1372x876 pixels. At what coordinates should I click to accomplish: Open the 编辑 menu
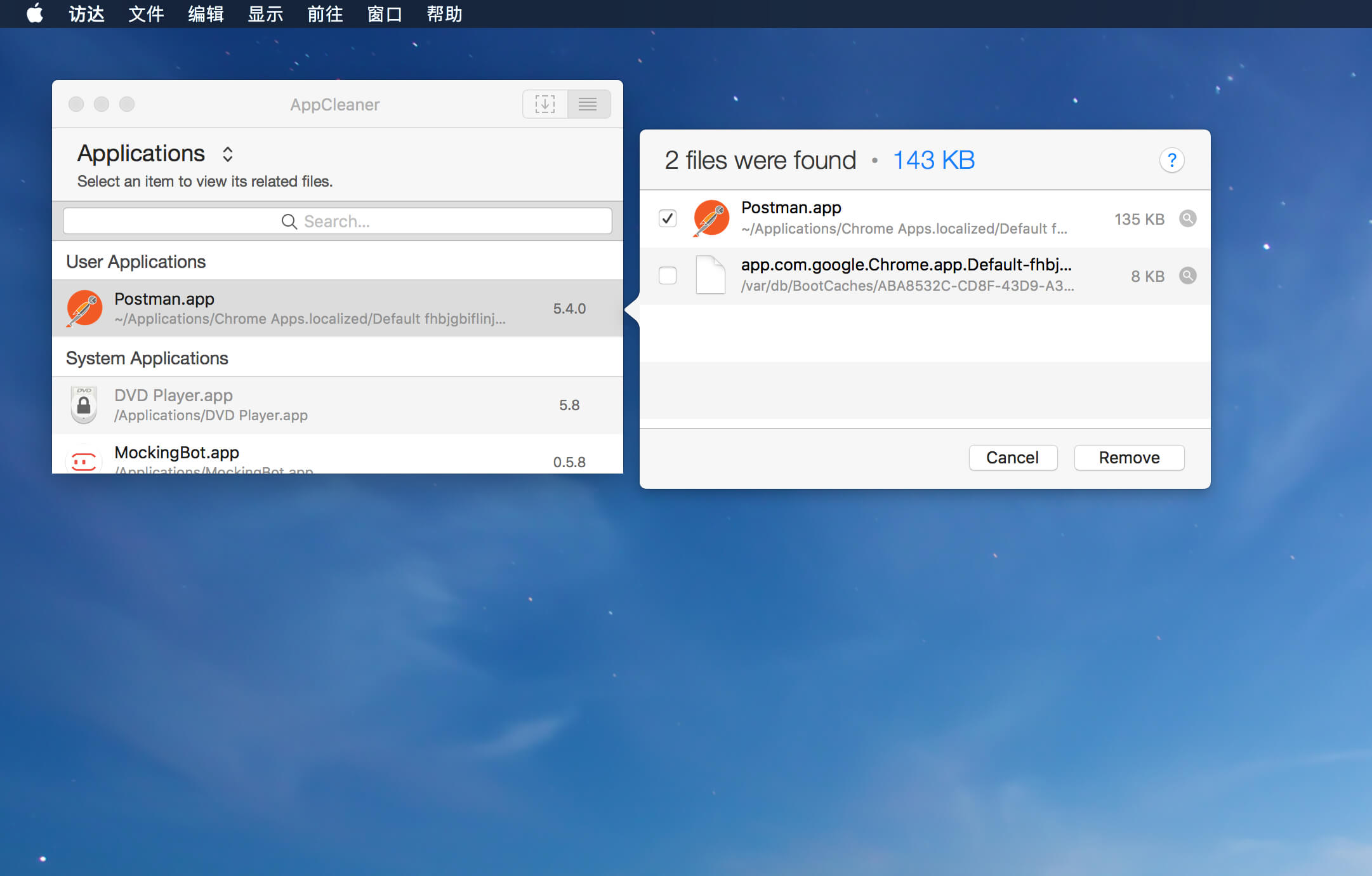pyautogui.click(x=206, y=14)
